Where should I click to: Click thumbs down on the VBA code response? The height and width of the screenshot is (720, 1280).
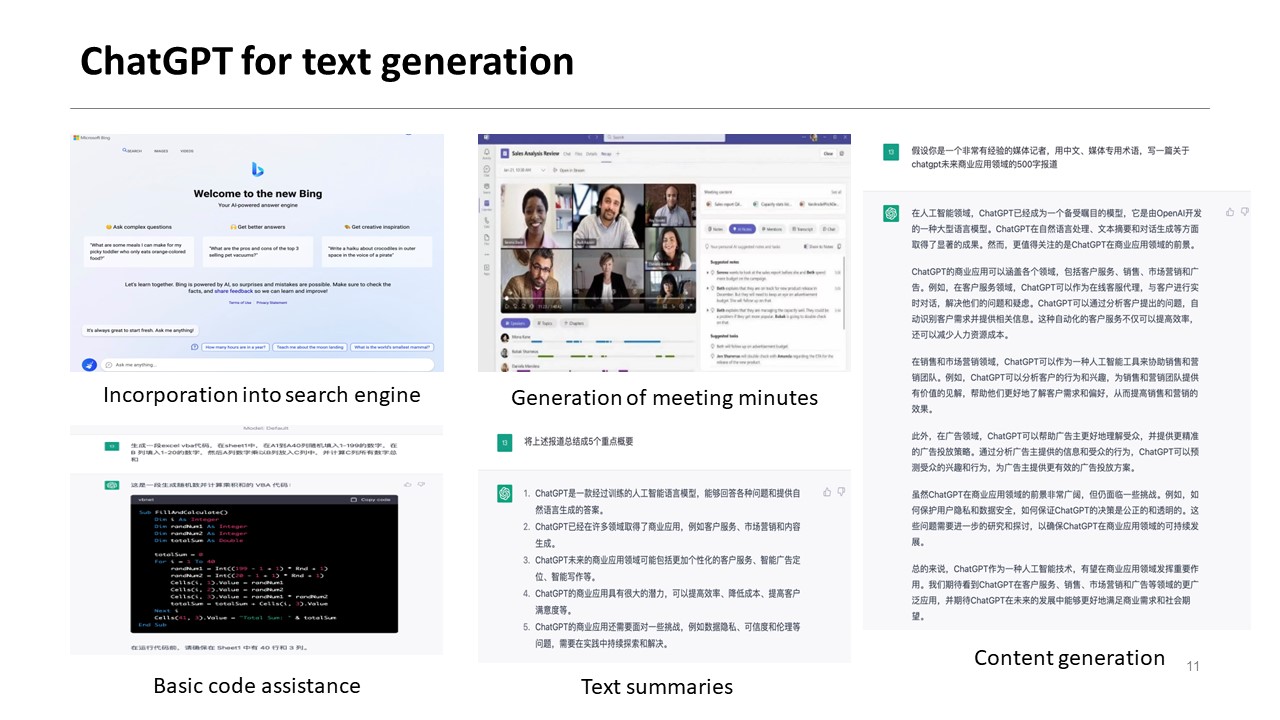(421, 484)
